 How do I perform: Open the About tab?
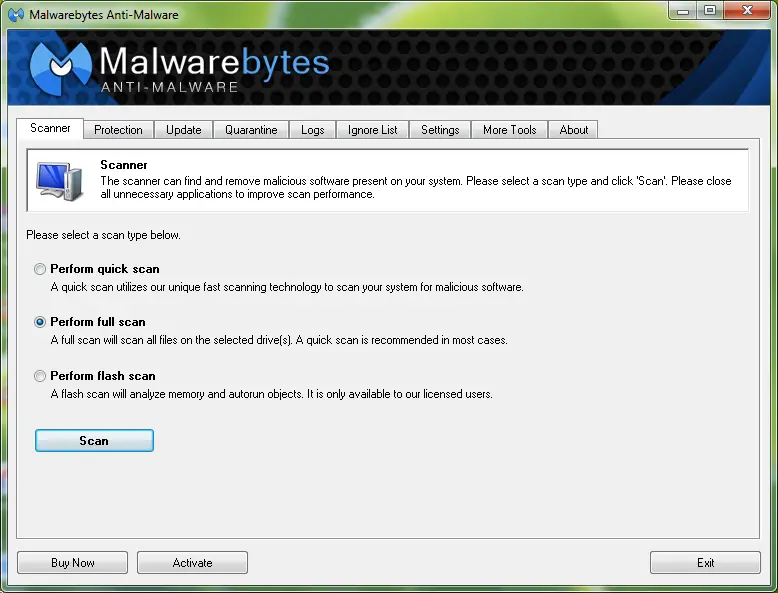pyautogui.click(x=574, y=130)
